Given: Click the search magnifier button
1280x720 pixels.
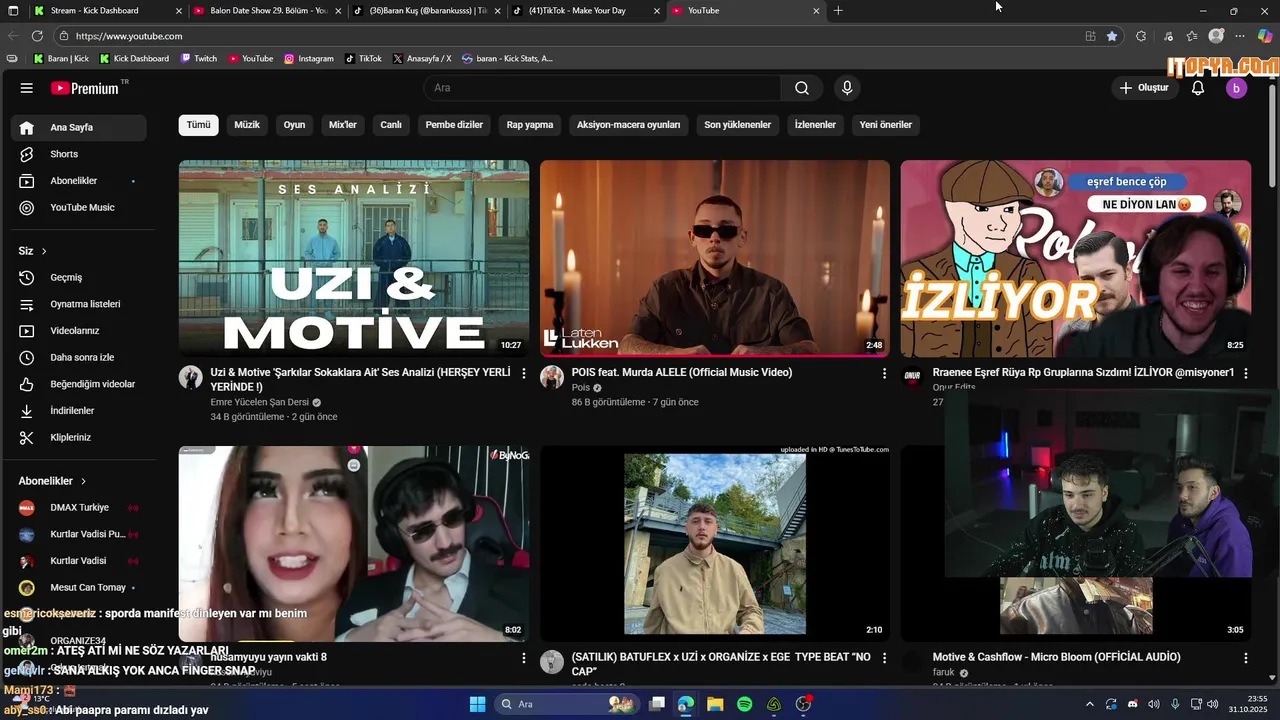Looking at the screenshot, I should click(x=802, y=88).
